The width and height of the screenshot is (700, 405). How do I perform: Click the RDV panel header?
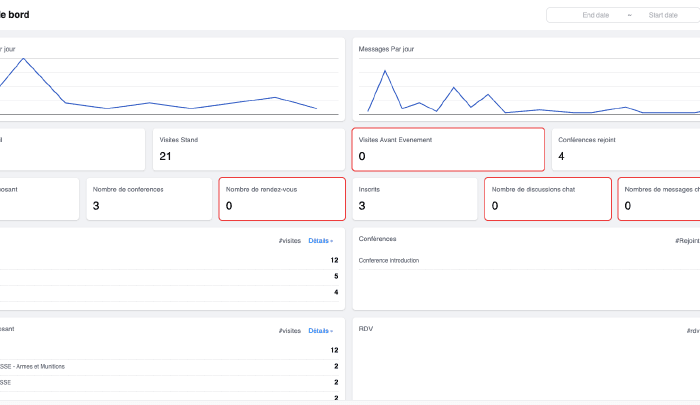pos(365,328)
